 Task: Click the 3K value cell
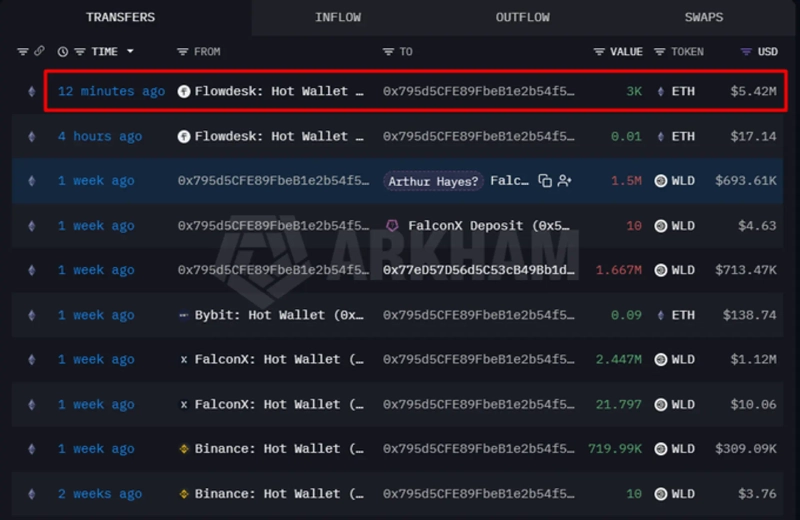pyautogui.click(x=634, y=91)
